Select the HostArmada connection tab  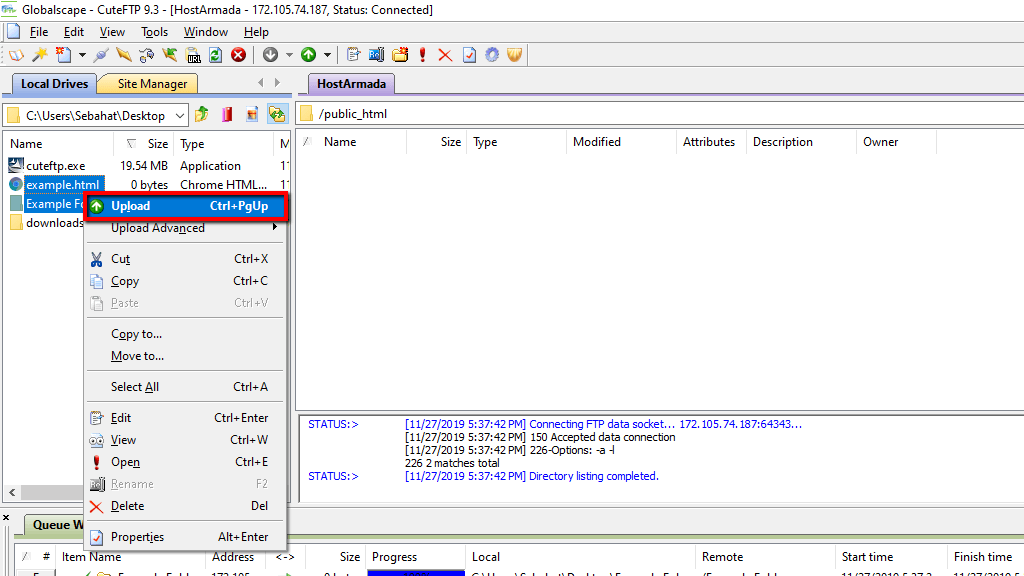click(x=351, y=84)
